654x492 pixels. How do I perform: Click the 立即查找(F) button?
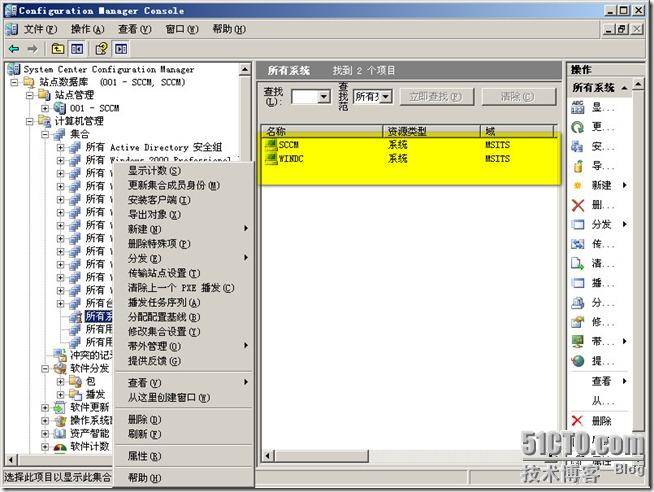click(x=436, y=97)
